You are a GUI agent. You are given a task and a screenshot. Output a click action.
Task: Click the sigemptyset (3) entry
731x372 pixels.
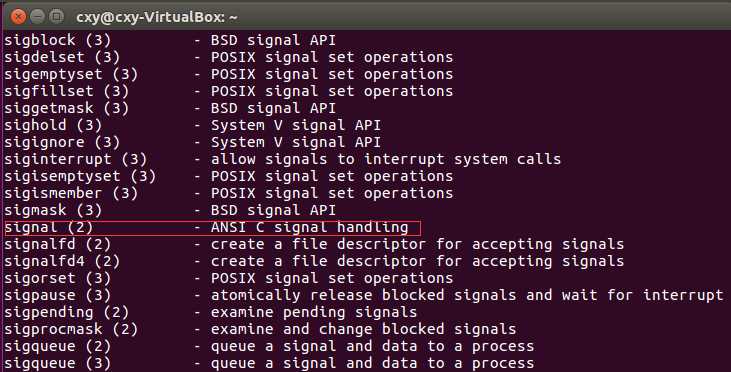[x=71, y=74]
